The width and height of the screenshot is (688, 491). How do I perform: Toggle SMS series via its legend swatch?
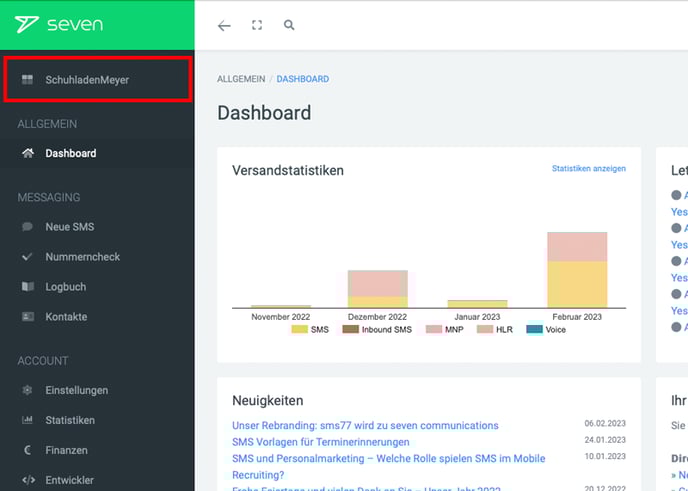point(300,329)
